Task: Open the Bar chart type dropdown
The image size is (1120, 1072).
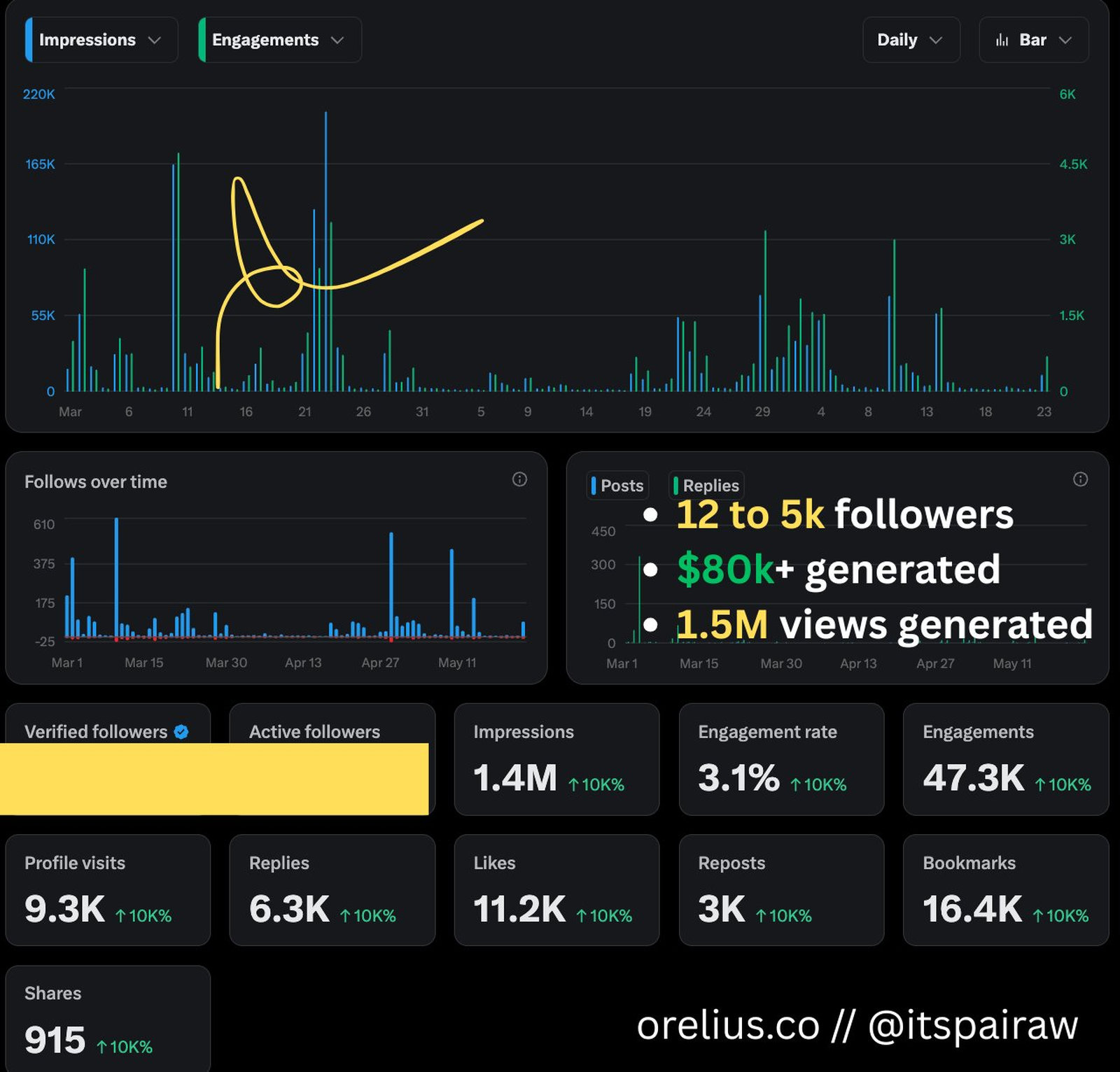Action: pos(1033,40)
